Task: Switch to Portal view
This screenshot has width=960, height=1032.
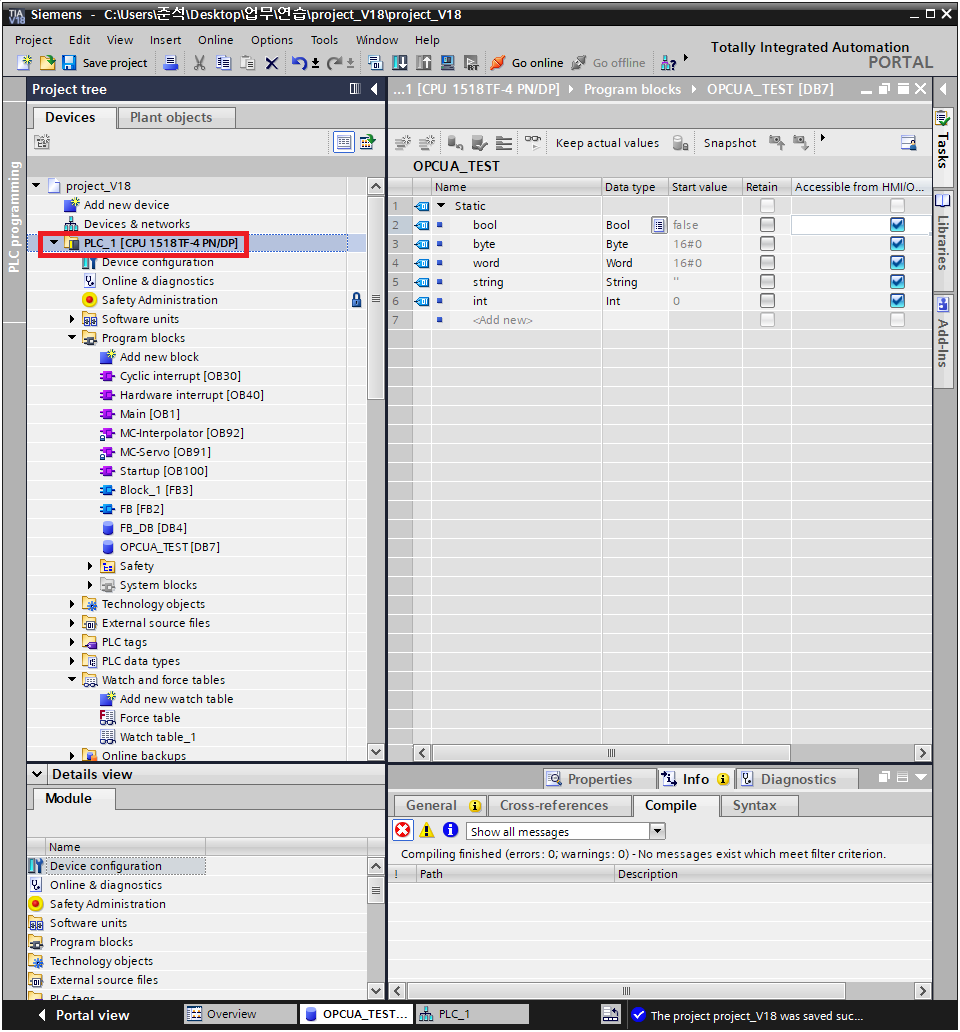Action: [84, 1015]
